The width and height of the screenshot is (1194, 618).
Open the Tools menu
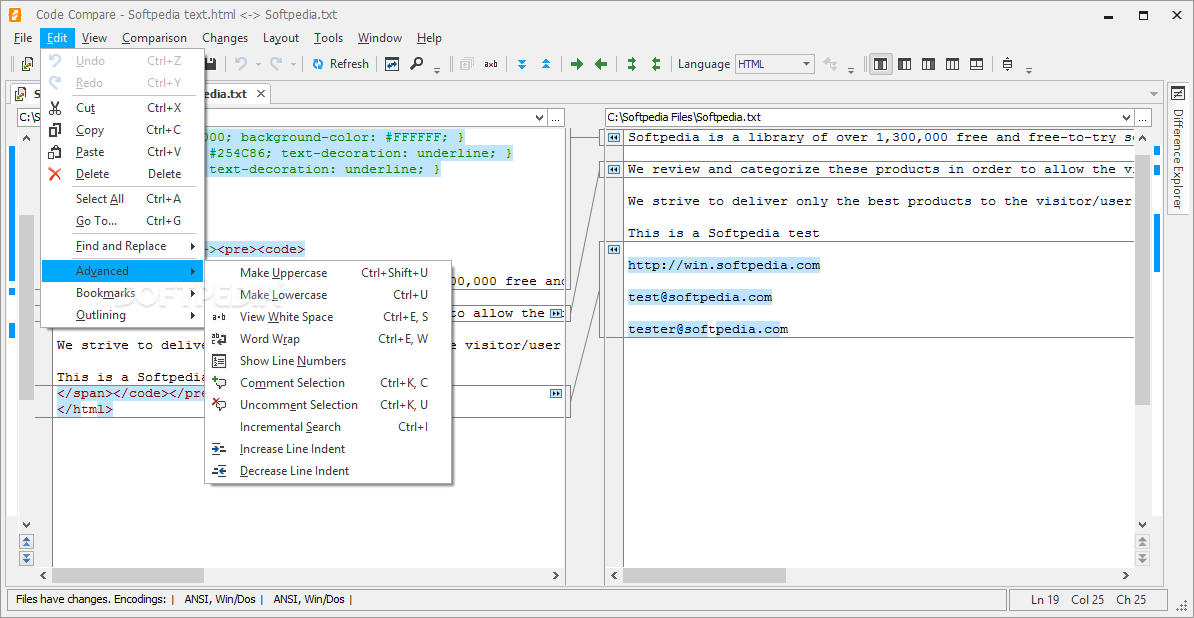tap(328, 38)
